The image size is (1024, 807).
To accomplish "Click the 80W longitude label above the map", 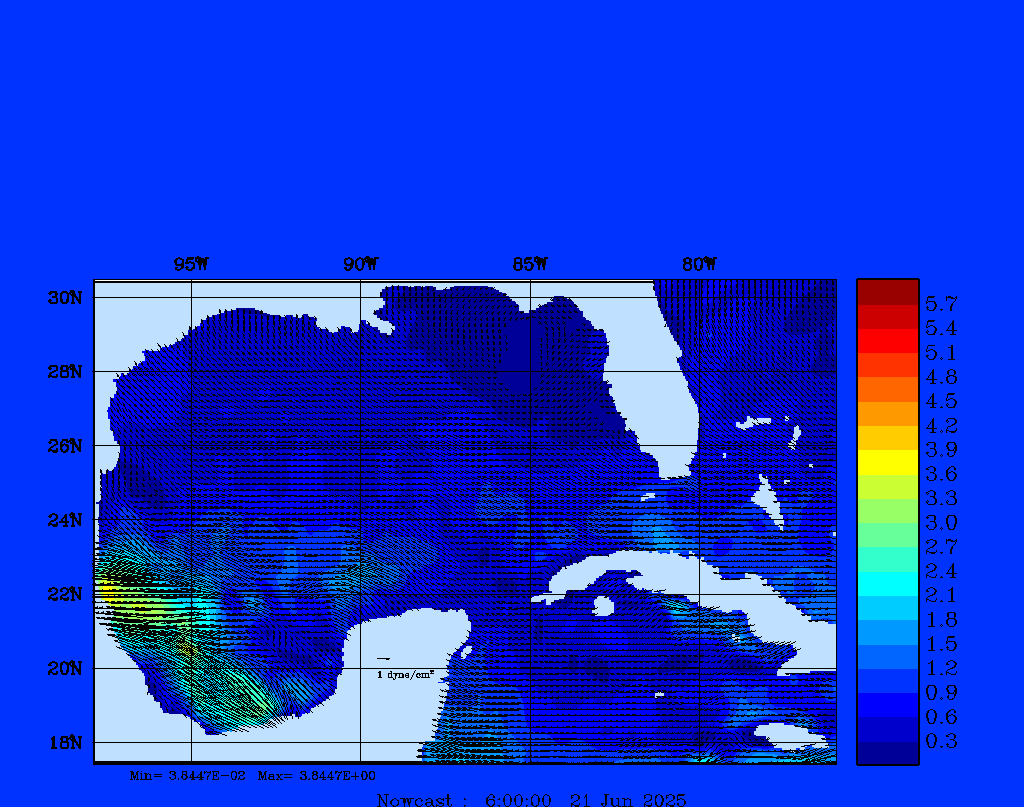I will [699, 264].
